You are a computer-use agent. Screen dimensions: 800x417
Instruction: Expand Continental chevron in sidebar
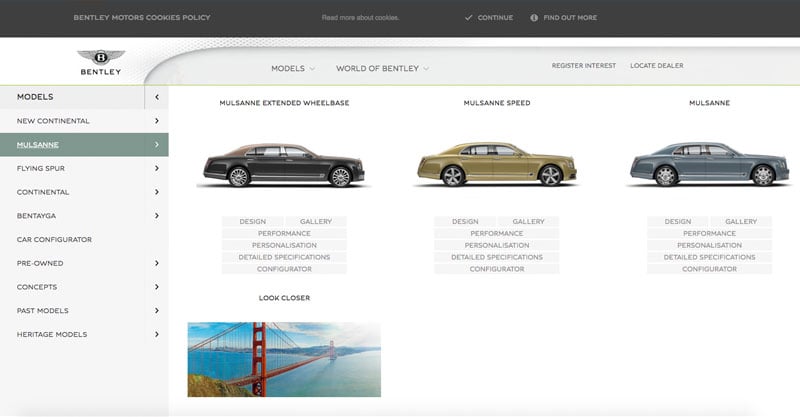[157, 192]
